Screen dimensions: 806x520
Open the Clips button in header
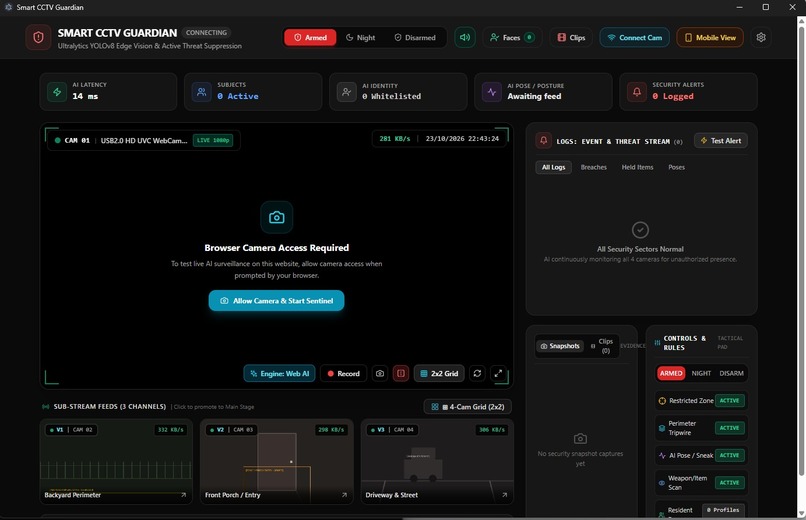pos(571,38)
